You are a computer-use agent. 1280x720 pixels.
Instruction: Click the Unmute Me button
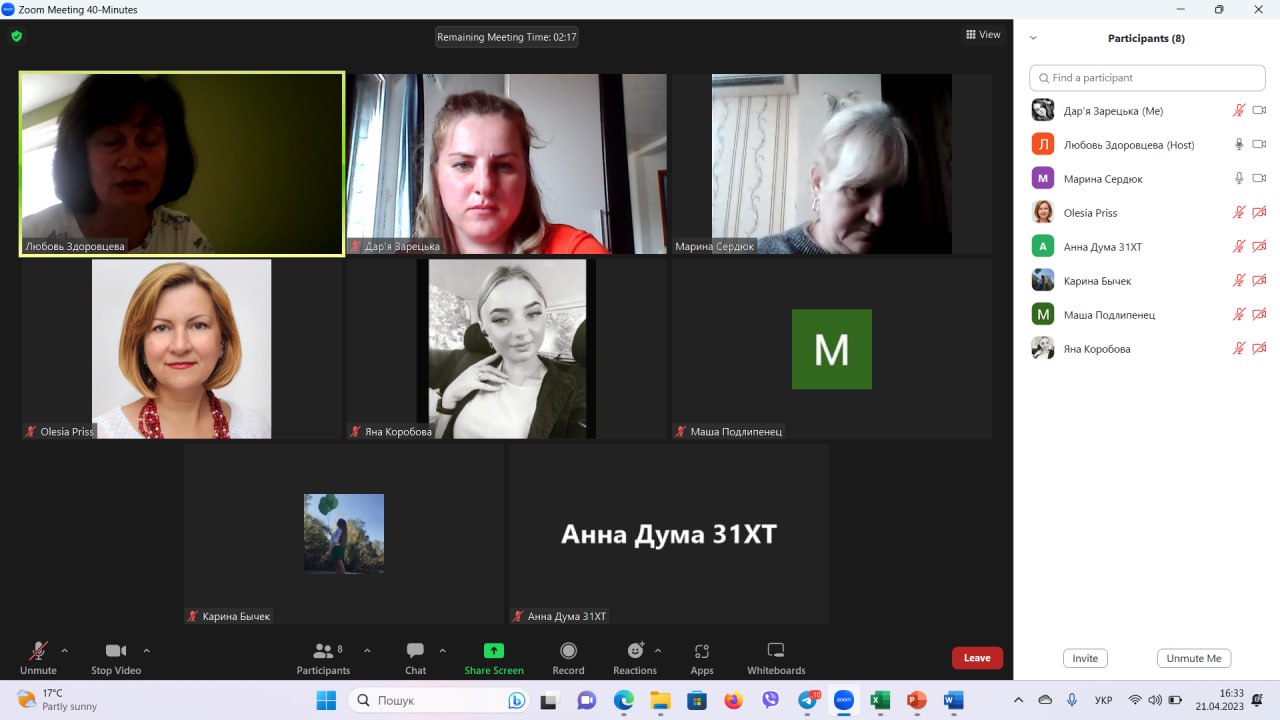(x=1194, y=658)
